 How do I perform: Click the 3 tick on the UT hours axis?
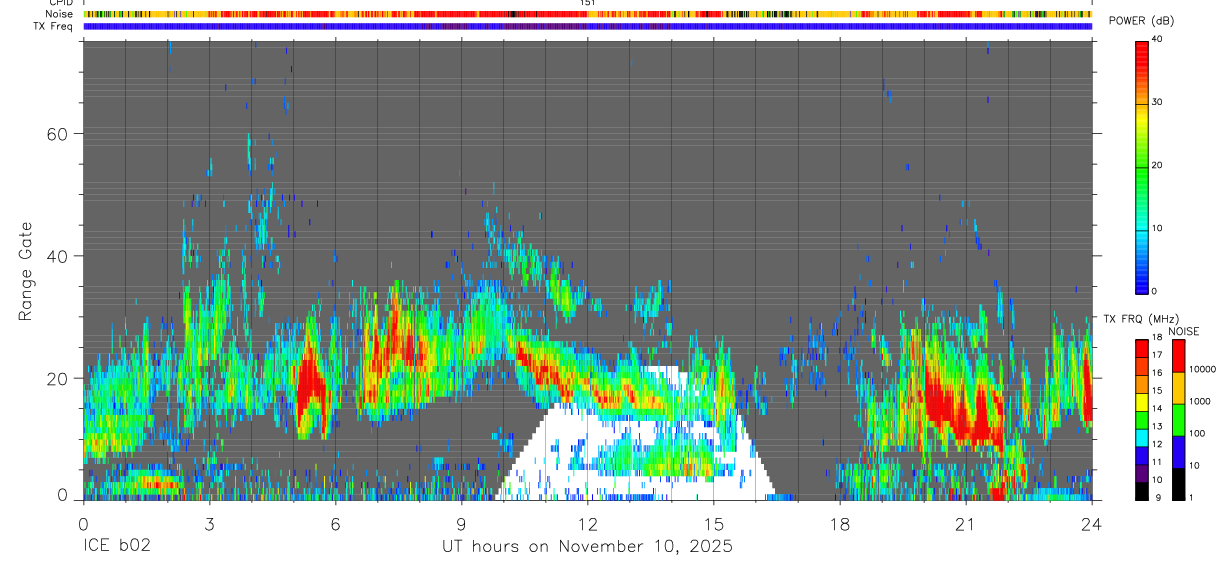click(209, 523)
